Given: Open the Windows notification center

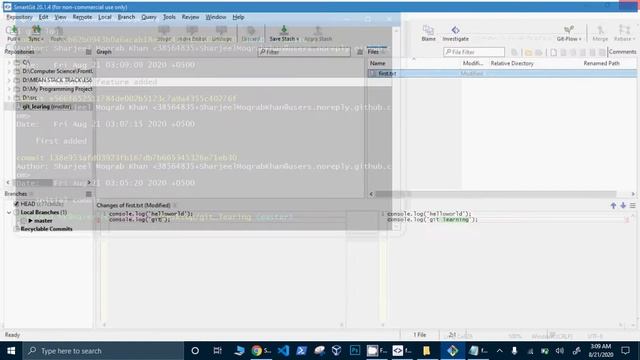Looking at the screenshot, I should 625,351.
